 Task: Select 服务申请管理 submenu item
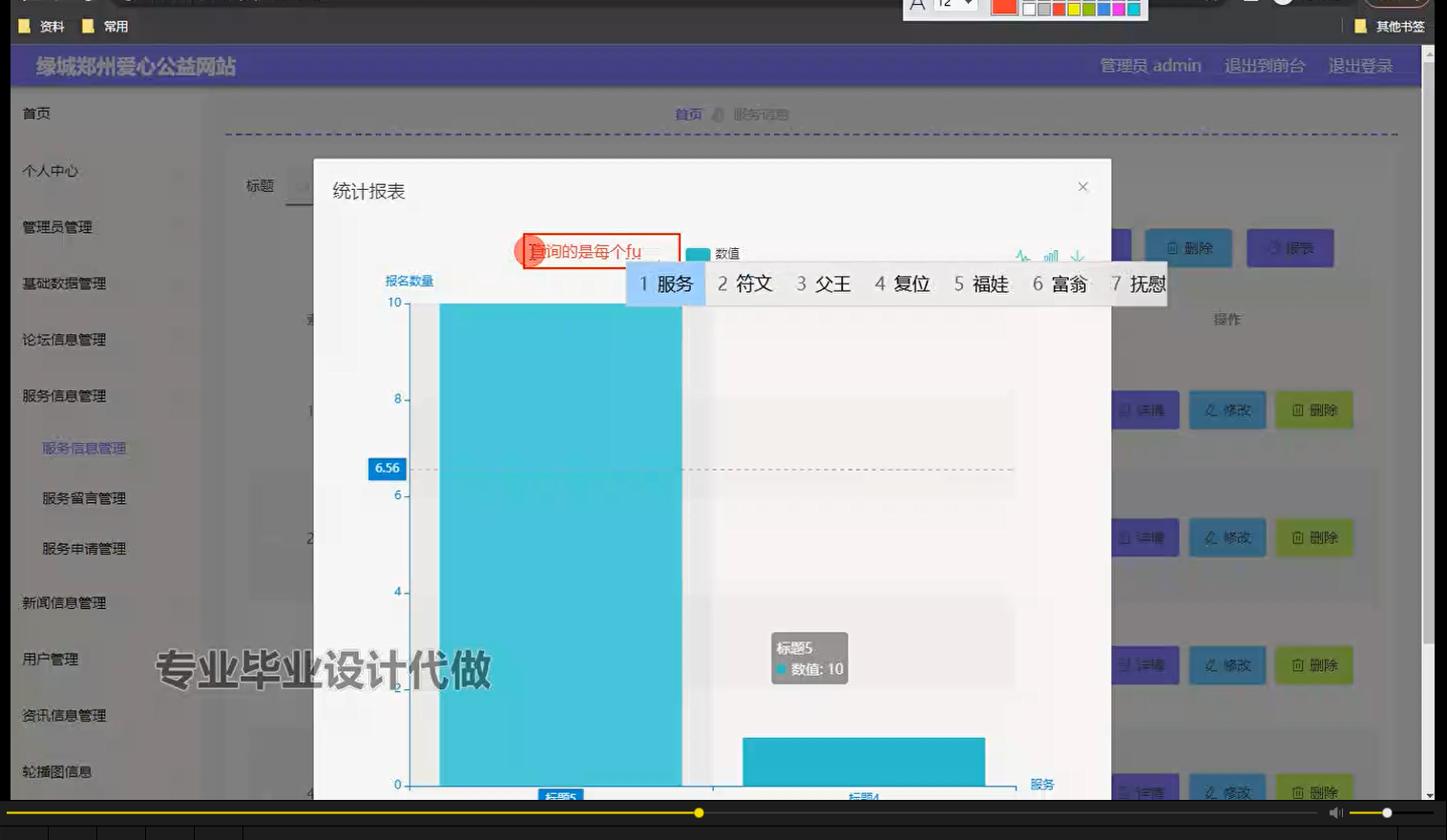84,549
